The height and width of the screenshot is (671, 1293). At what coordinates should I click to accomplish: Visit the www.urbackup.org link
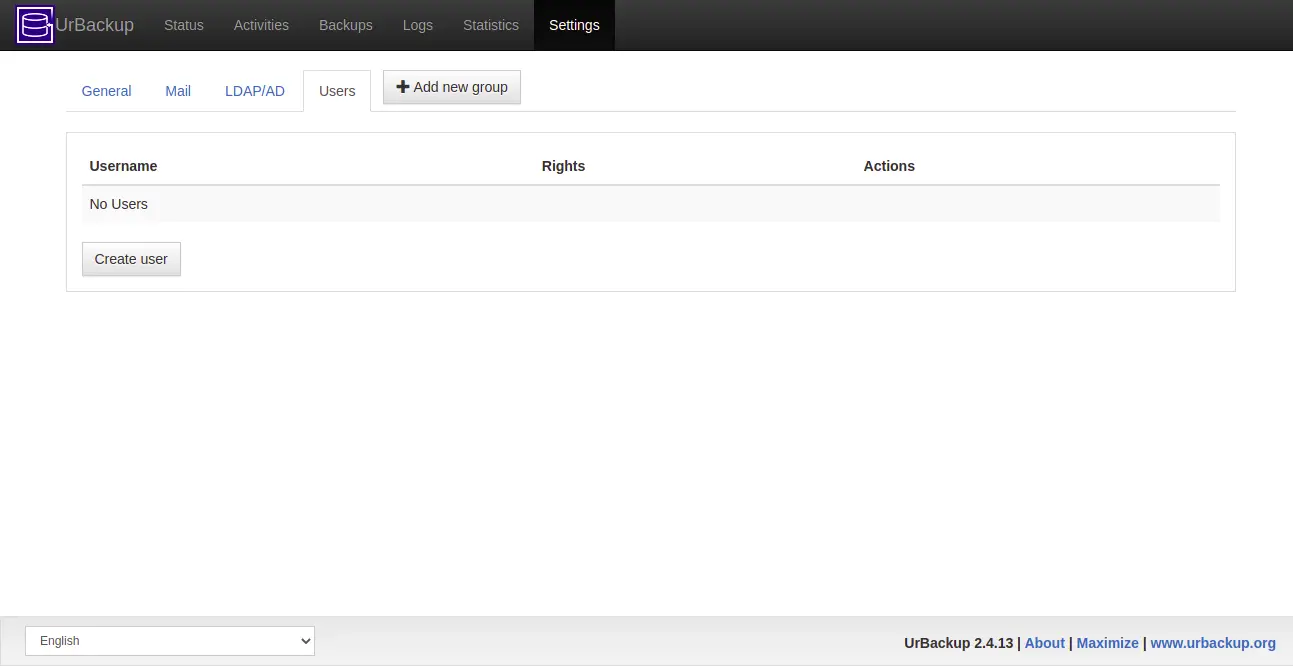[1213, 643]
